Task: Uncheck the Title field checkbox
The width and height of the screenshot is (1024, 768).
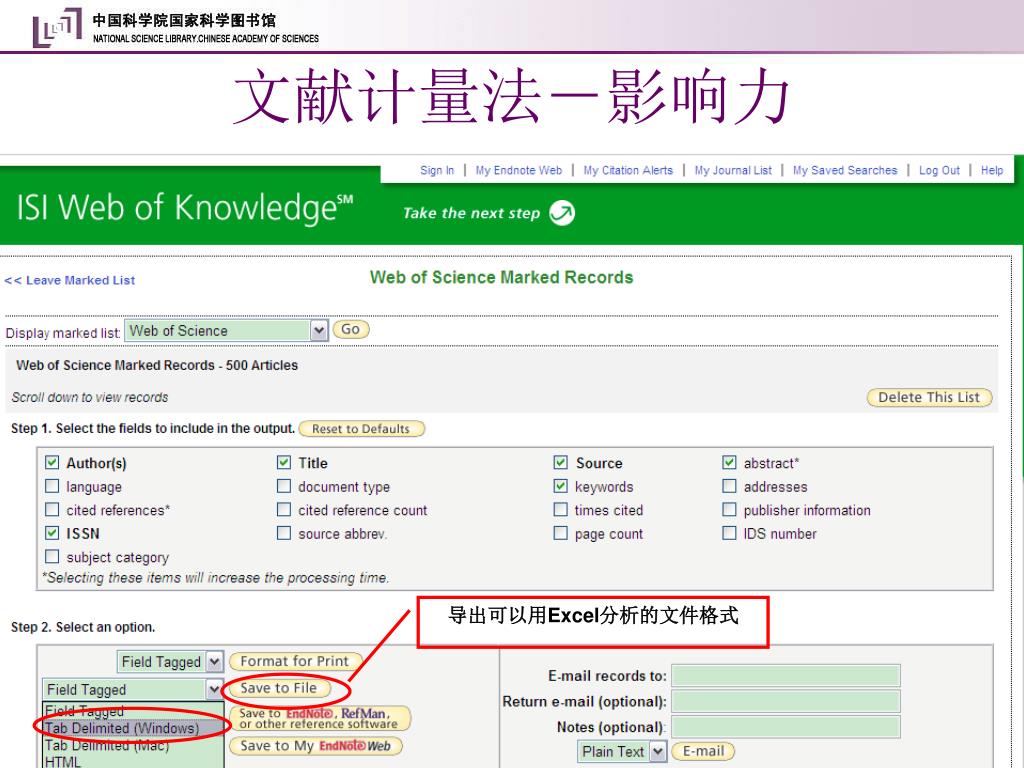Action: pos(283,463)
